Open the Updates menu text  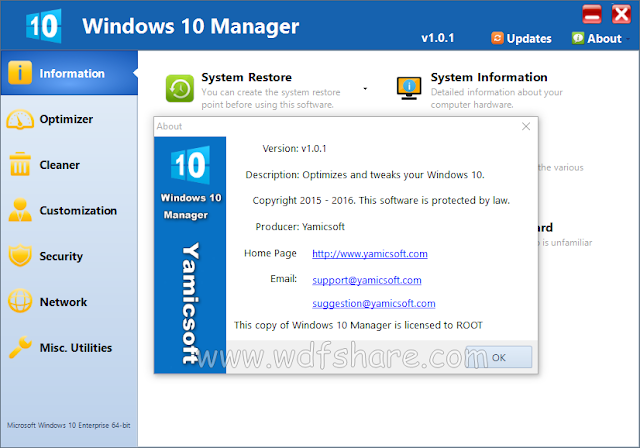tap(529, 39)
